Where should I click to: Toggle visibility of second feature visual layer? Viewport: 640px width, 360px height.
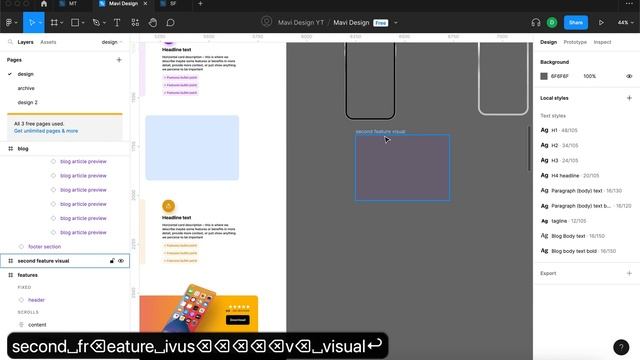click(121, 261)
